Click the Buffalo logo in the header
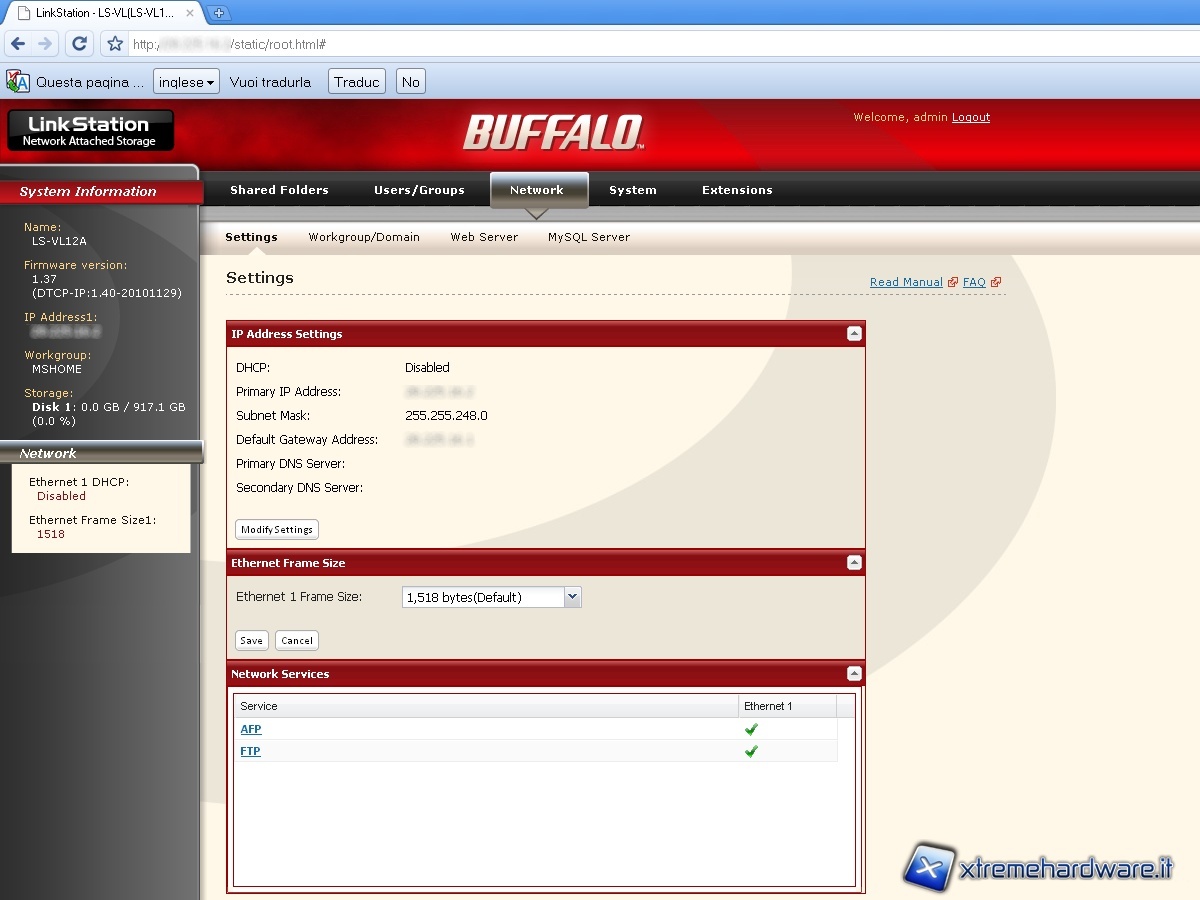 (x=552, y=132)
